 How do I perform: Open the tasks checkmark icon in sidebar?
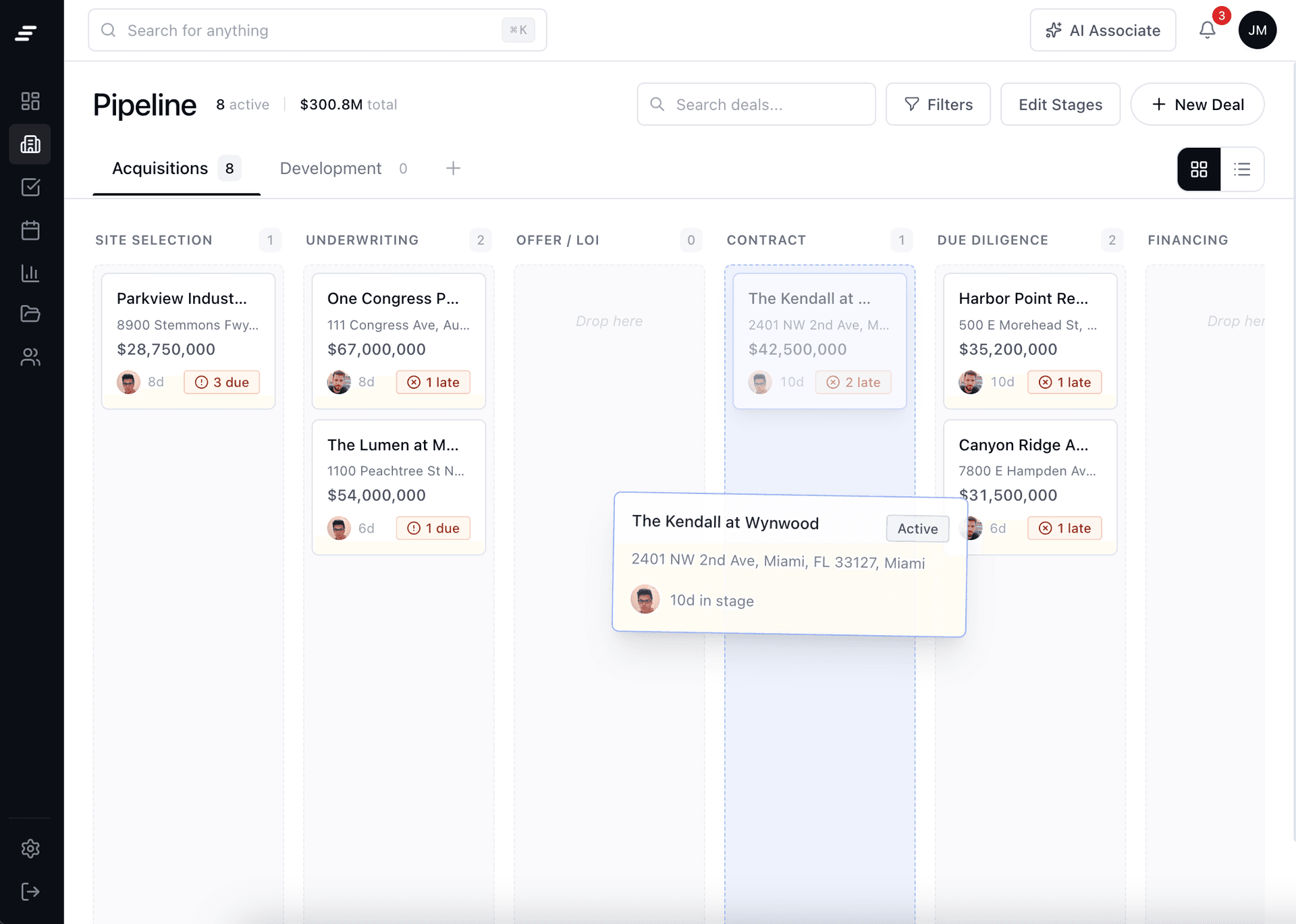tap(30, 187)
